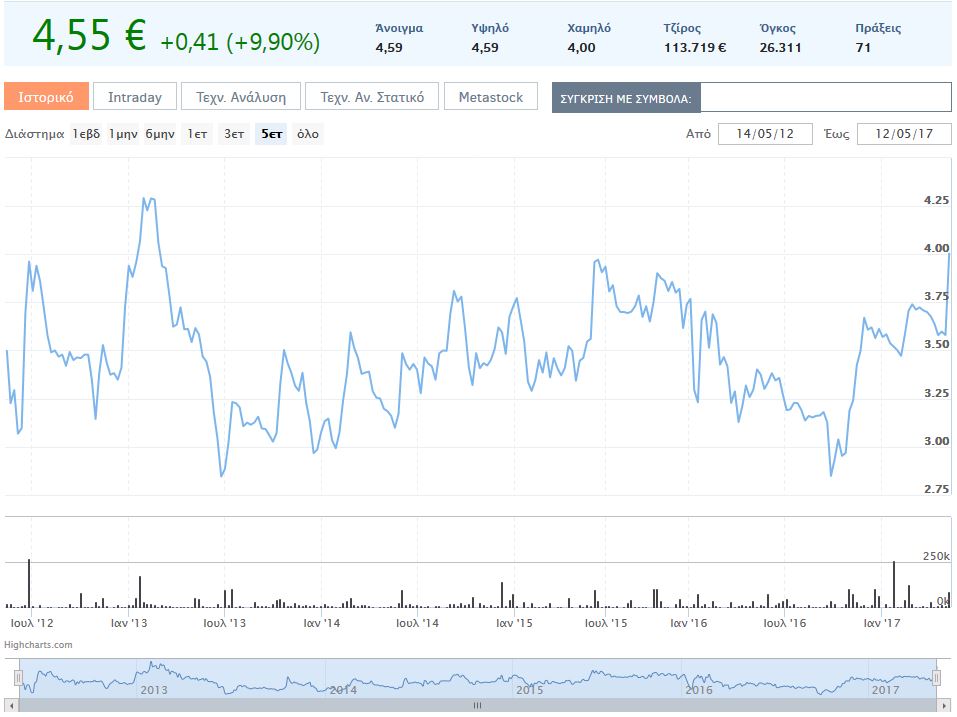957x717 pixels.
Task: Click the Ιουλ '15 axis label
Action: [605, 623]
